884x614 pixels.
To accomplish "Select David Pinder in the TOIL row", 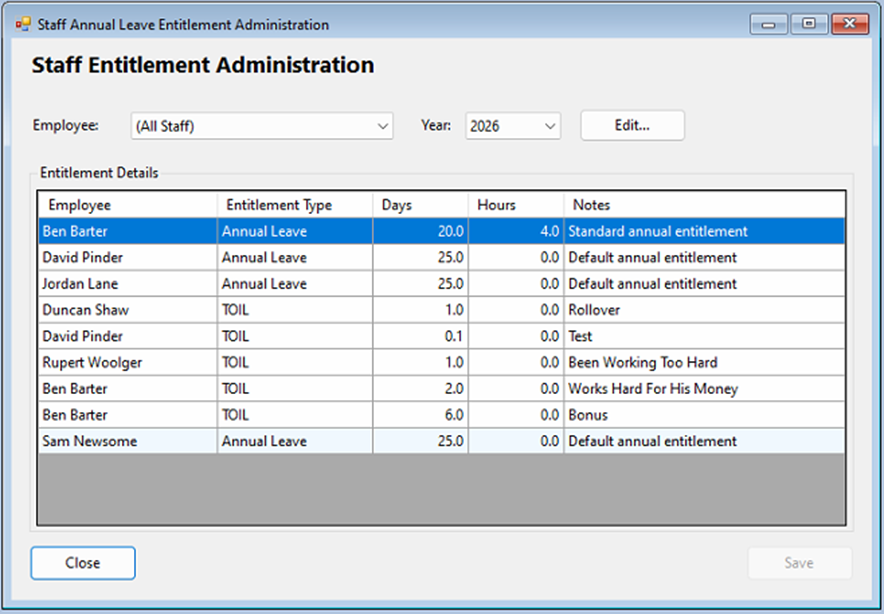I will pyautogui.click(x=127, y=336).
